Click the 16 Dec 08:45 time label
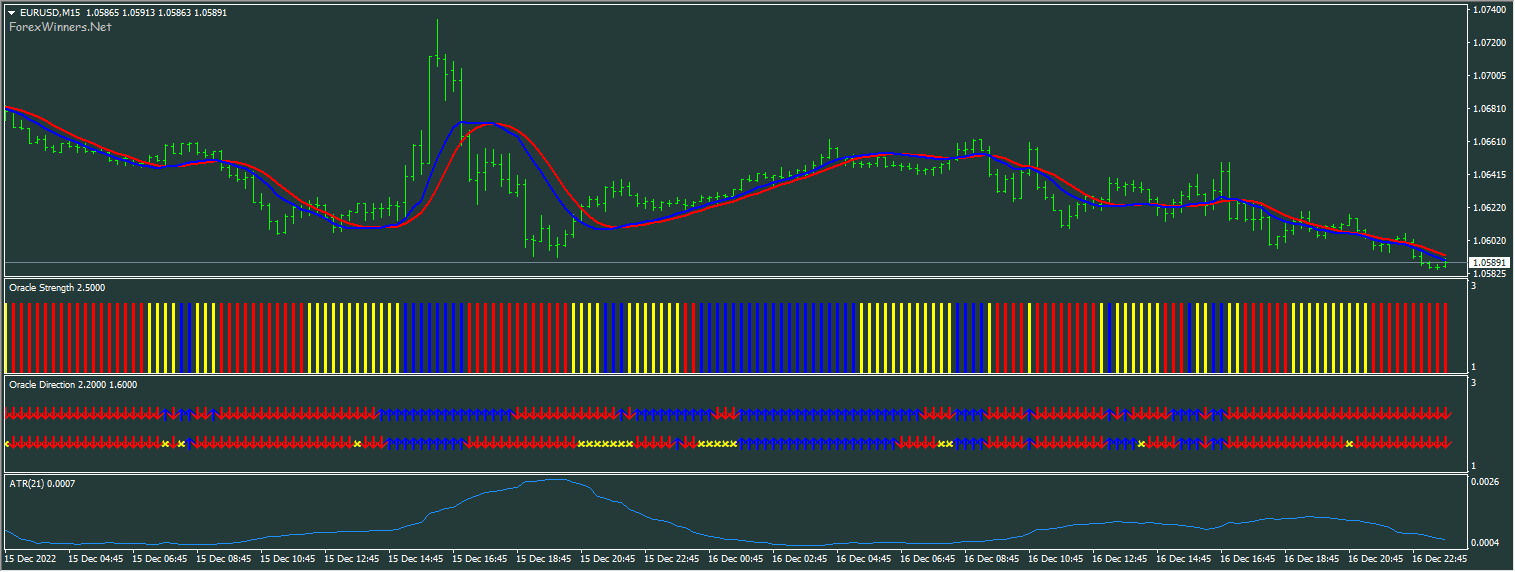 993,558
